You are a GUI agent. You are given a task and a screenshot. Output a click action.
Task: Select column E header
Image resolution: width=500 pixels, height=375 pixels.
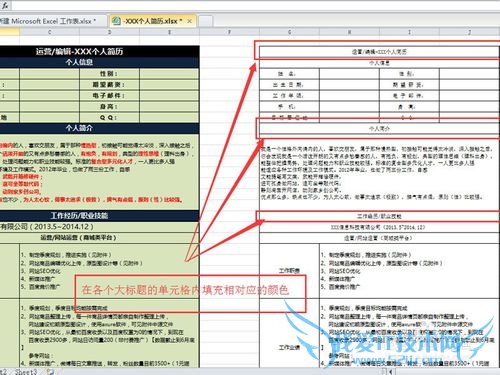[169, 32]
